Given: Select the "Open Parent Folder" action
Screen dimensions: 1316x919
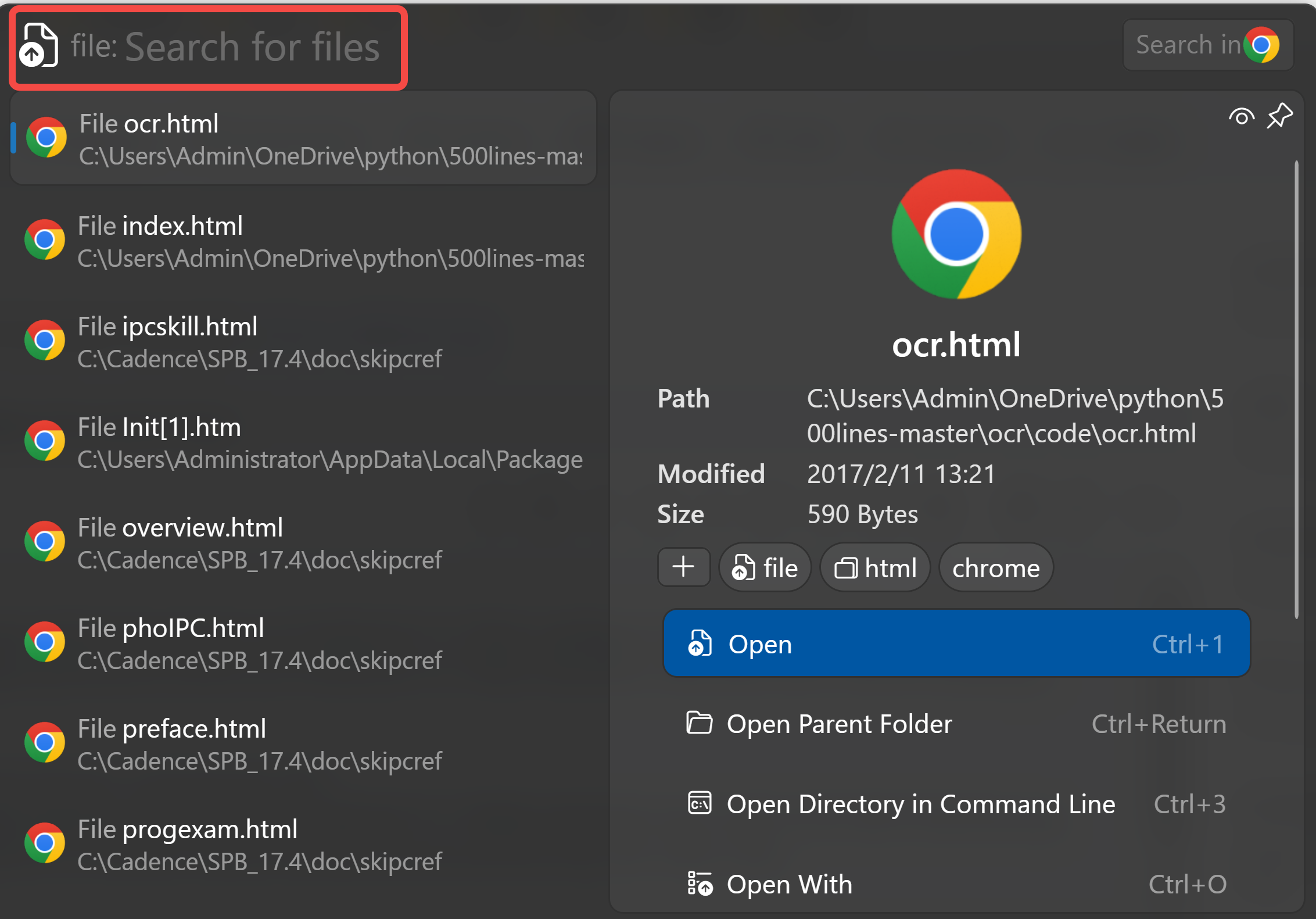Looking at the screenshot, I should (x=838, y=724).
